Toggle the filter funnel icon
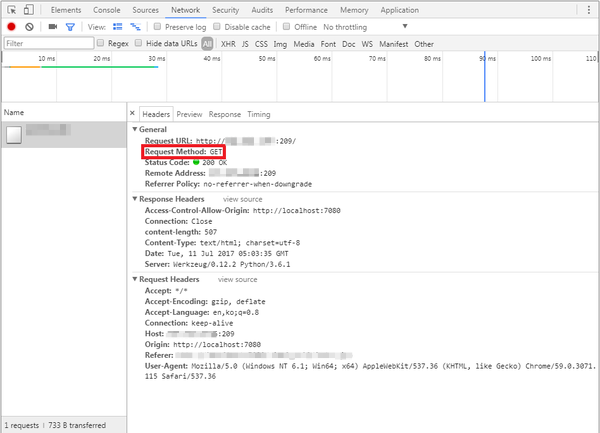This screenshot has width=600, height=433. click(70, 27)
